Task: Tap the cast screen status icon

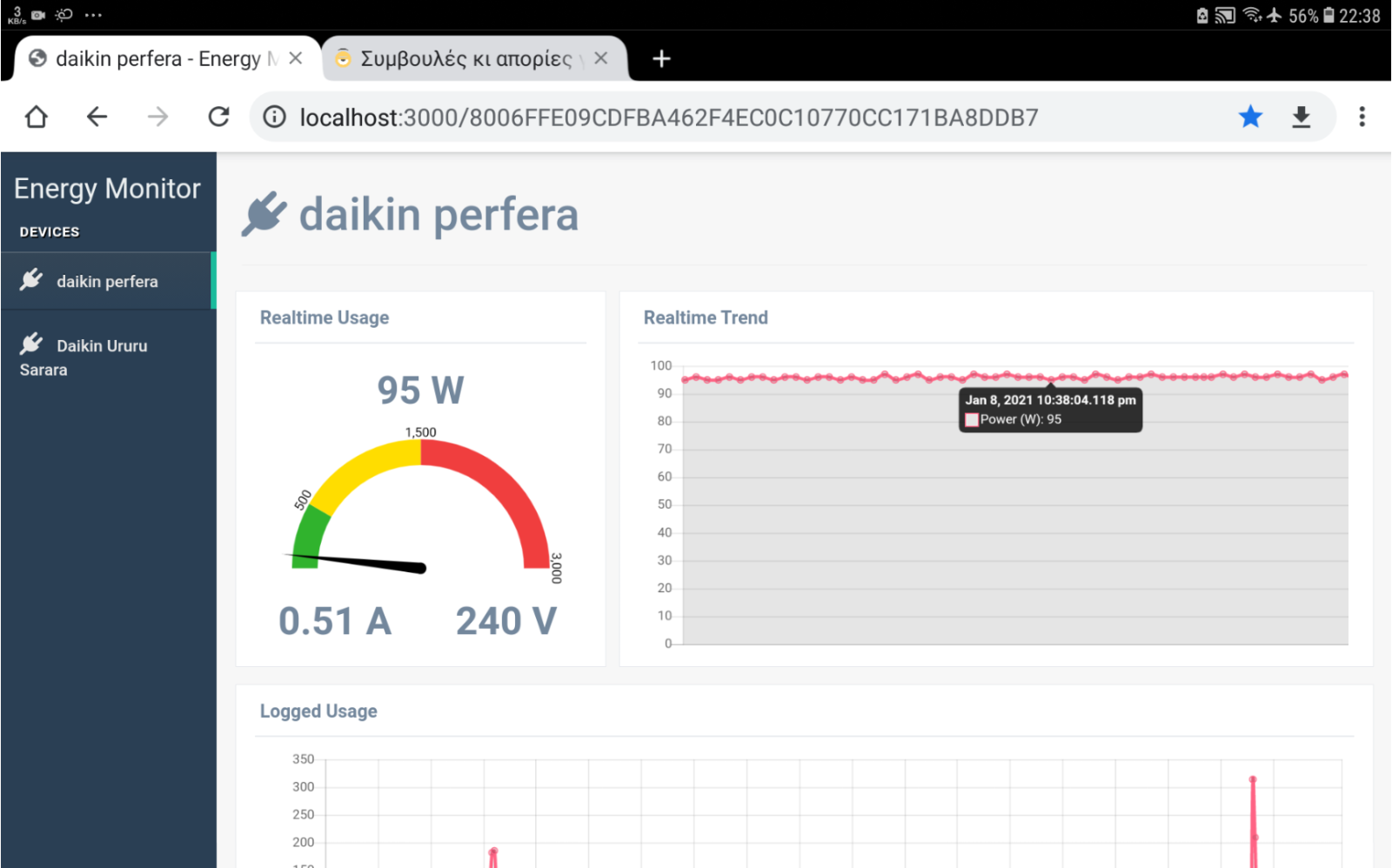Action: (x=1225, y=15)
